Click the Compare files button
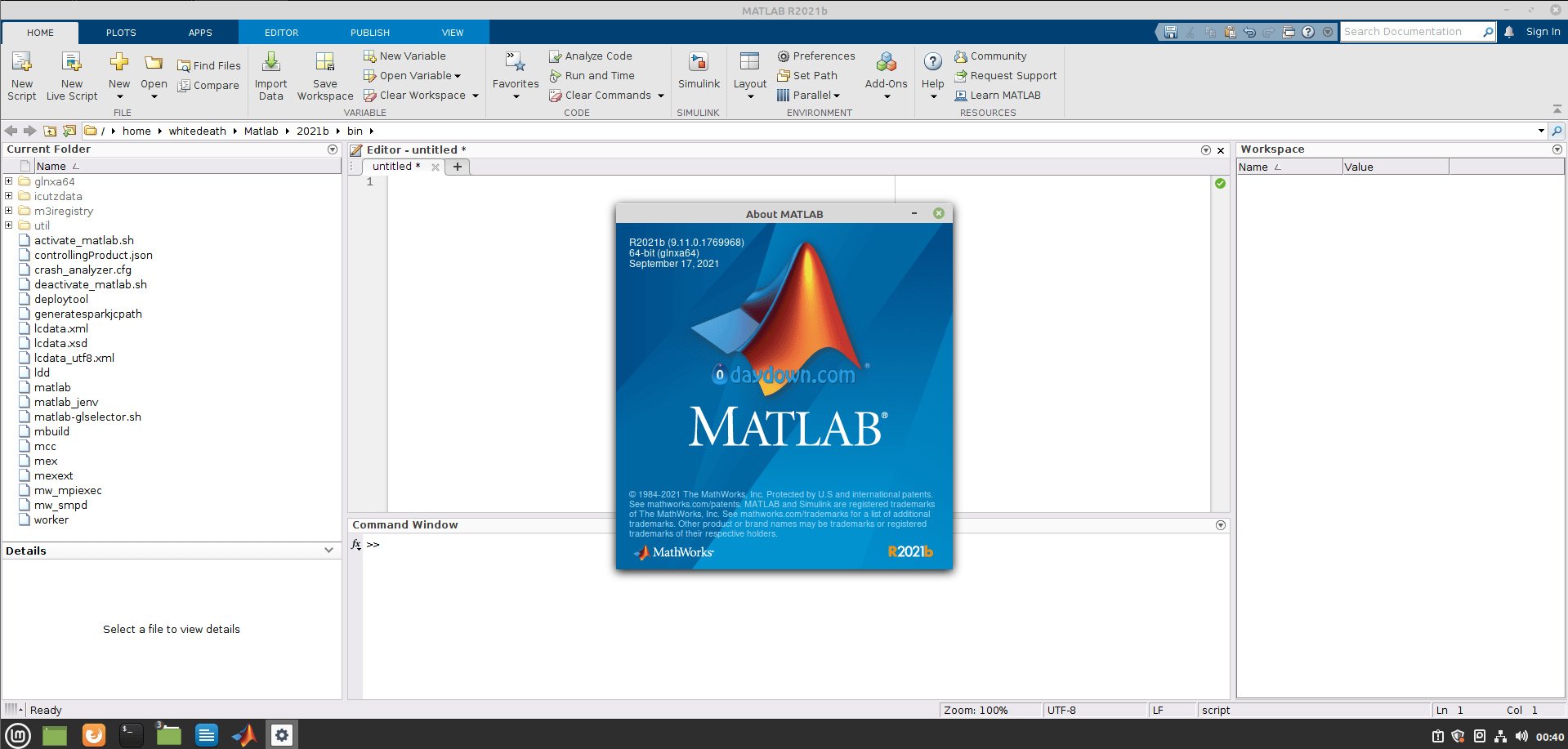This screenshot has width=1568, height=749. pyautogui.click(x=209, y=85)
